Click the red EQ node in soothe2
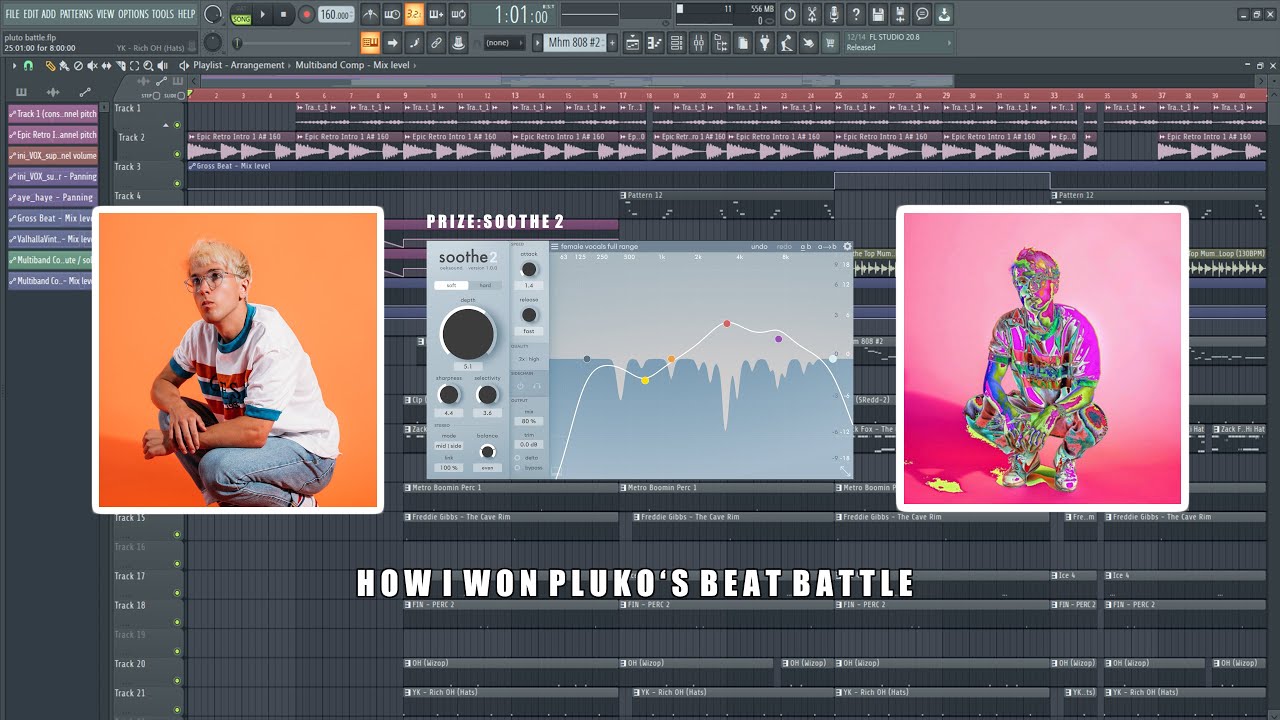Image resolution: width=1280 pixels, height=720 pixels. pyautogui.click(x=727, y=323)
